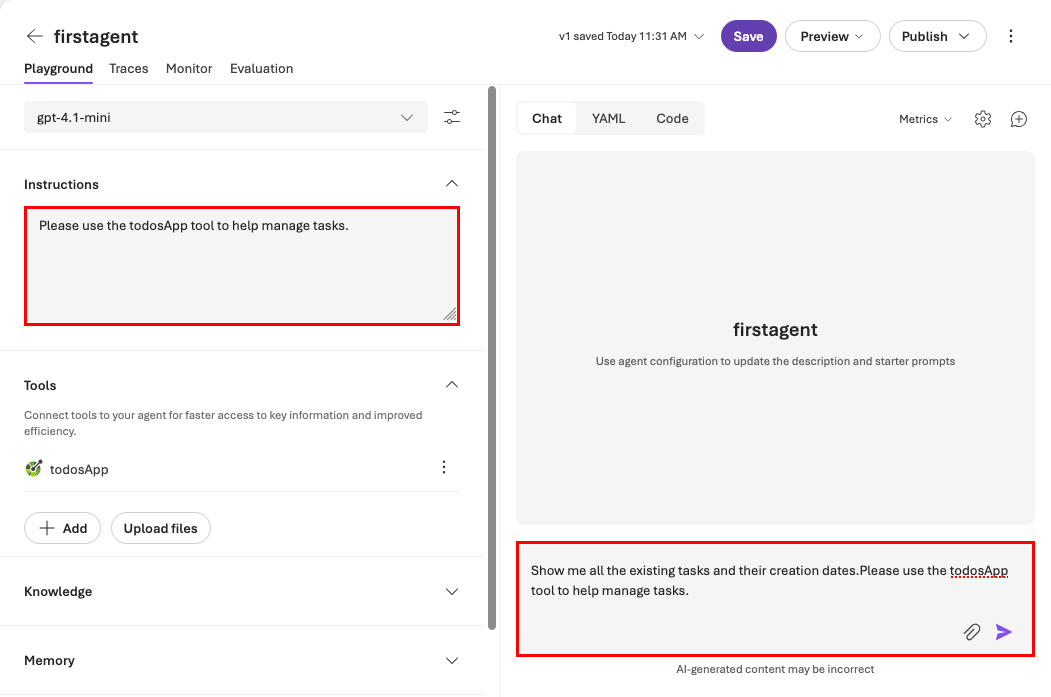Viewport: 1051px width, 697px height.
Task: Open the model parameters sliders icon
Action: 452,117
